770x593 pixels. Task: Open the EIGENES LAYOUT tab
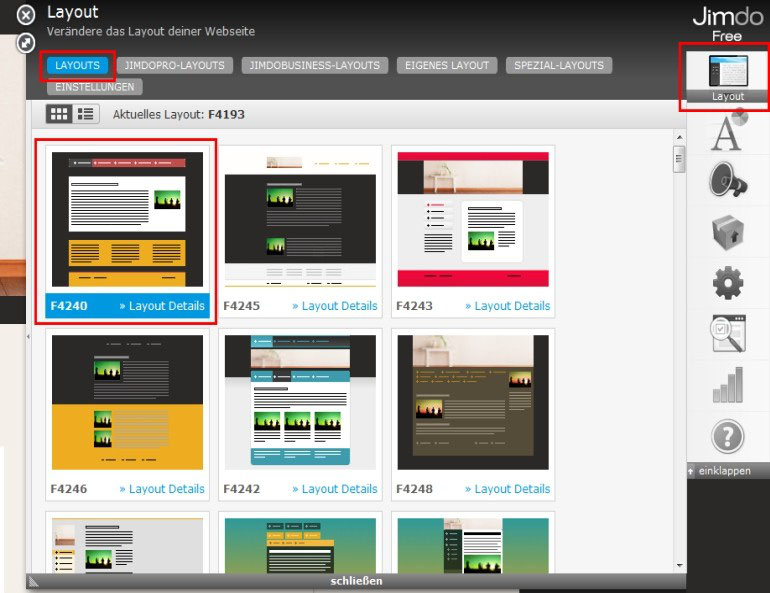click(x=447, y=65)
